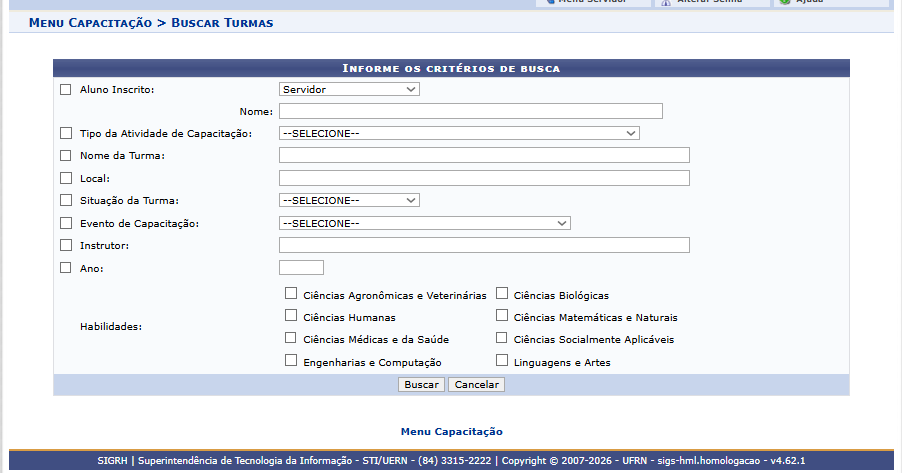This screenshot has height=473, width=902.
Task: Expand the Evento de Capacitação dropdown
Action: click(x=425, y=223)
